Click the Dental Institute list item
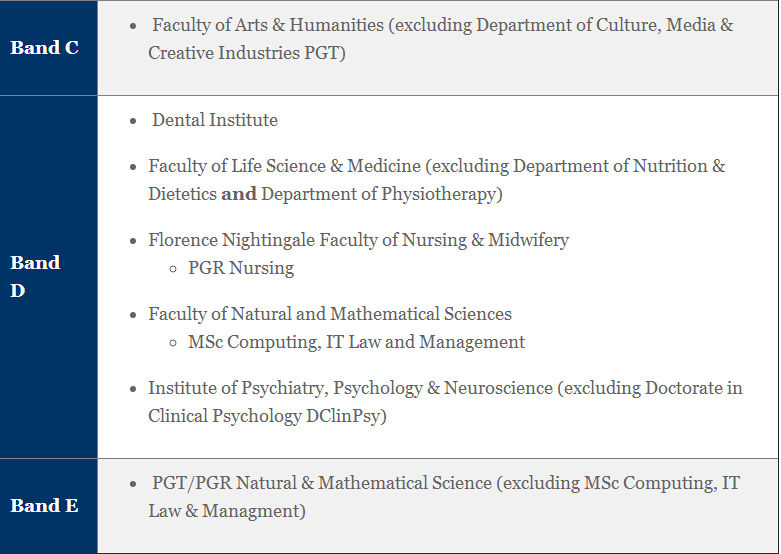The height and width of the screenshot is (554, 781). point(215,120)
